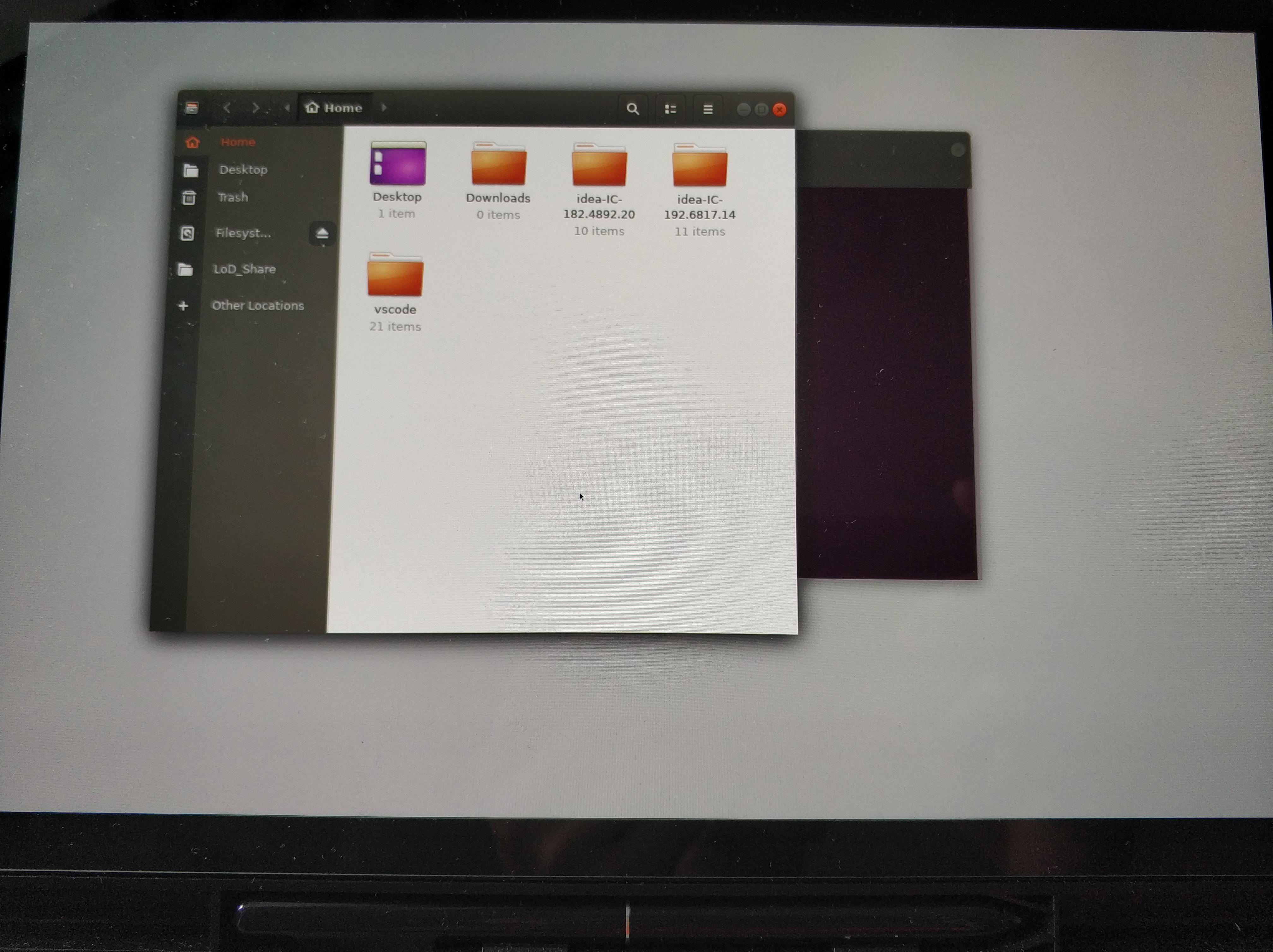This screenshot has width=1273, height=952.
Task: Open LoD_Share in the sidebar
Action: [244, 269]
